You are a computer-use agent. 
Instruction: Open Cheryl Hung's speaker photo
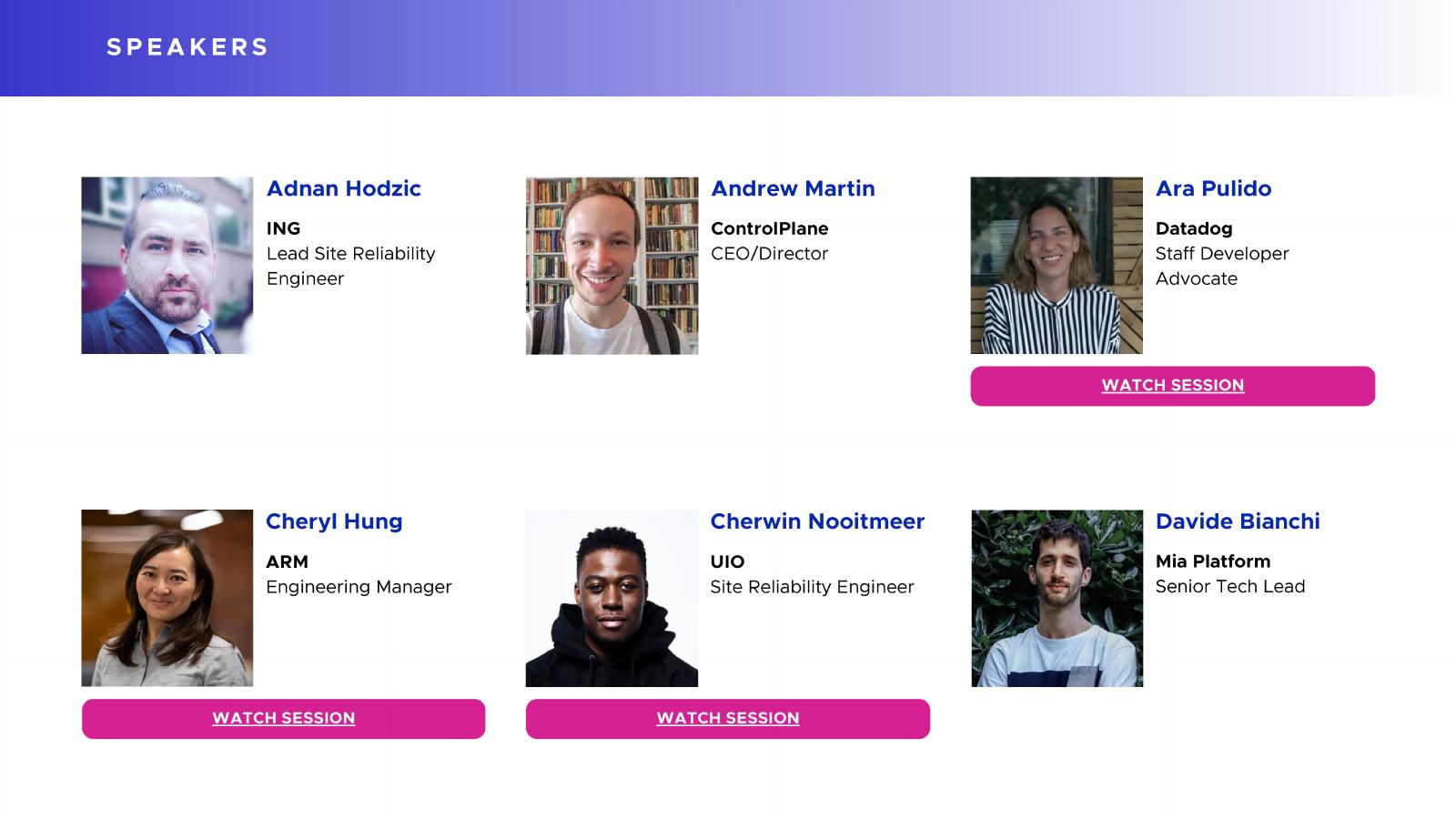pyautogui.click(x=167, y=598)
